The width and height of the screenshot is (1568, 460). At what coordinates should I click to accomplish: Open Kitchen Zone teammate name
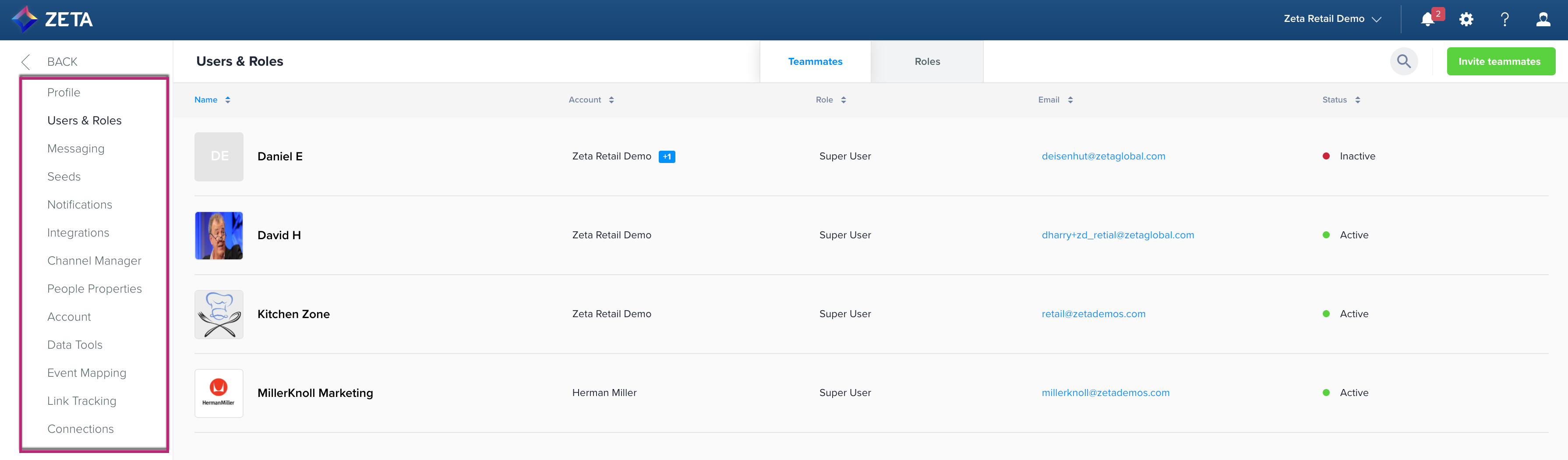[x=293, y=314]
